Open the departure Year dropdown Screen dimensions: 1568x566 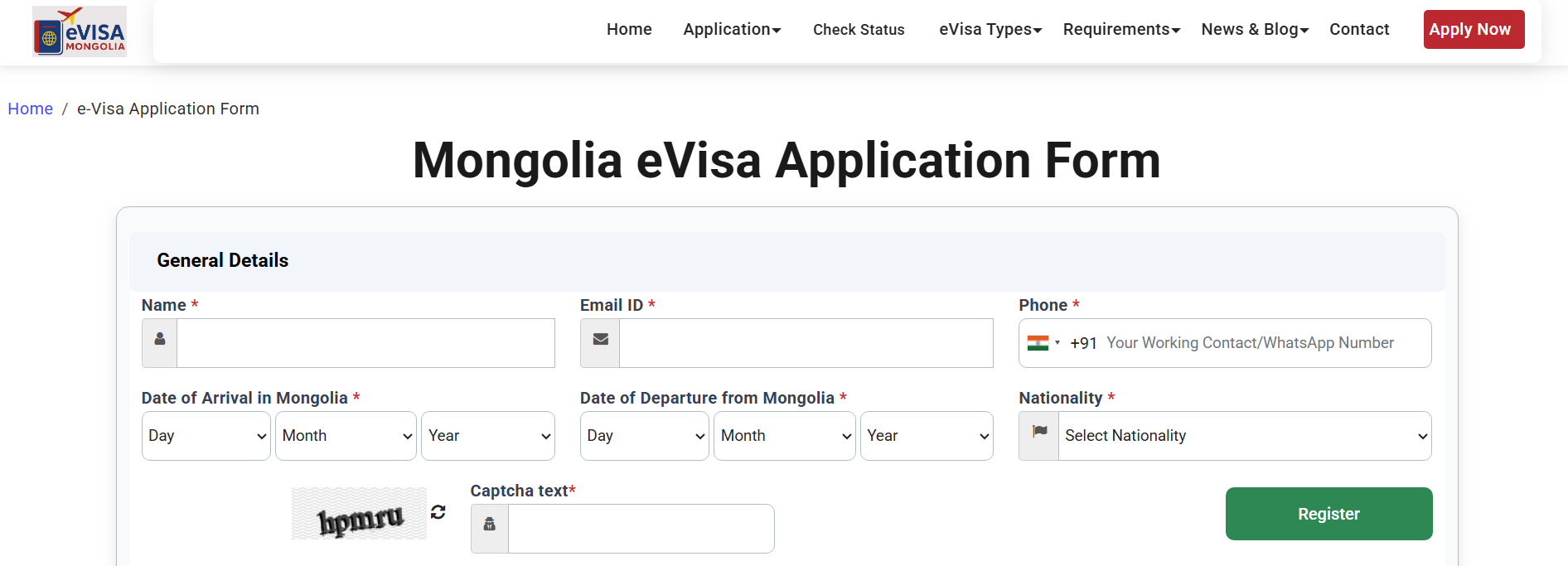click(x=927, y=436)
